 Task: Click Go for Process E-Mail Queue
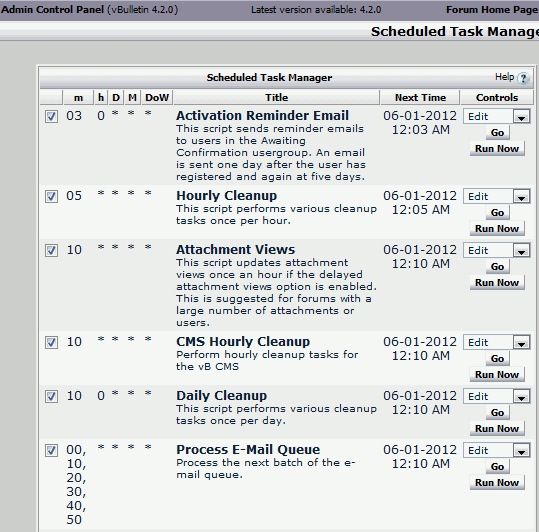[x=497, y=466]
